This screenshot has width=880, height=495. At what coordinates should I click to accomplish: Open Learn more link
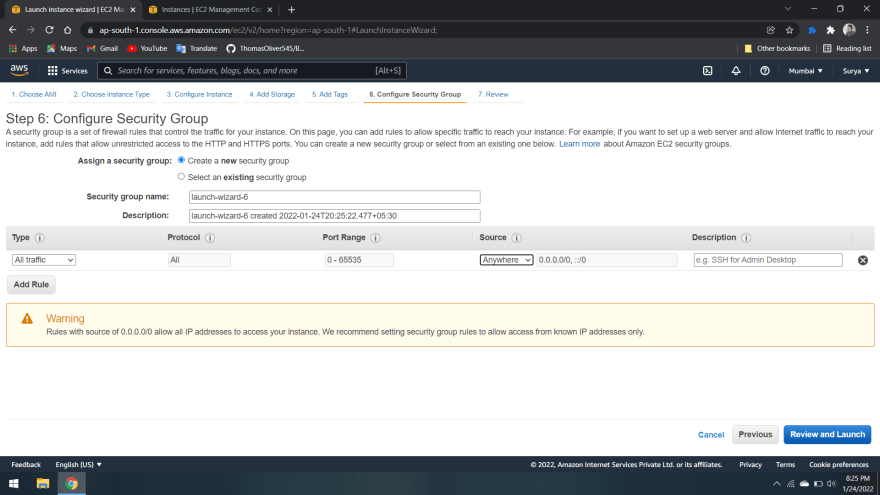point(579,144)
